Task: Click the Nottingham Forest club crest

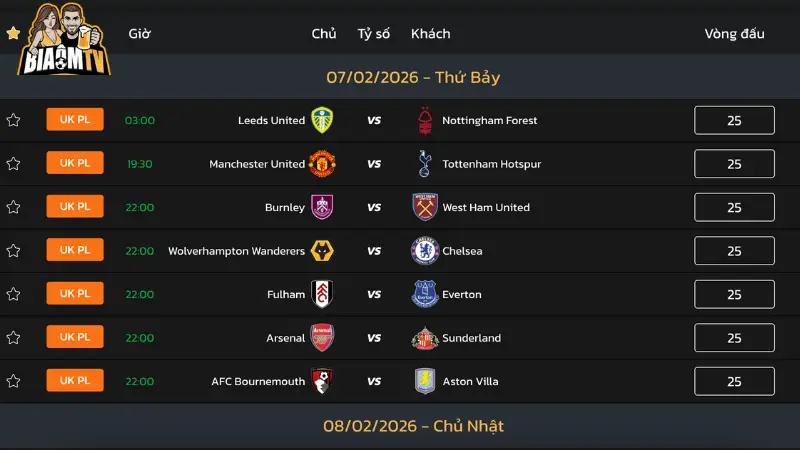Action: pyautogui.click(x=425, y=120)
